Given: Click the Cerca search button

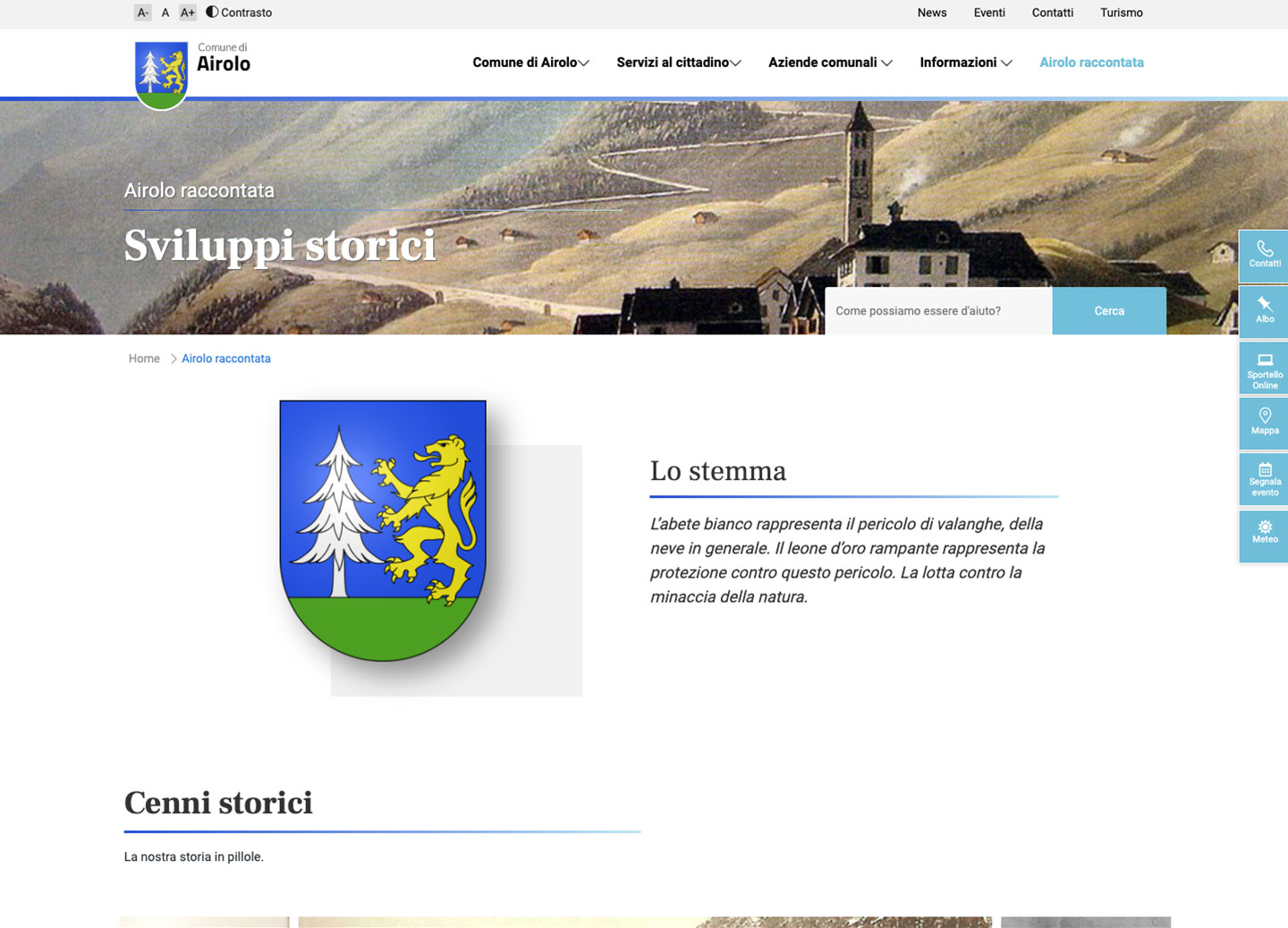Looking at the screenshot, I should (x=1109, y=311).
